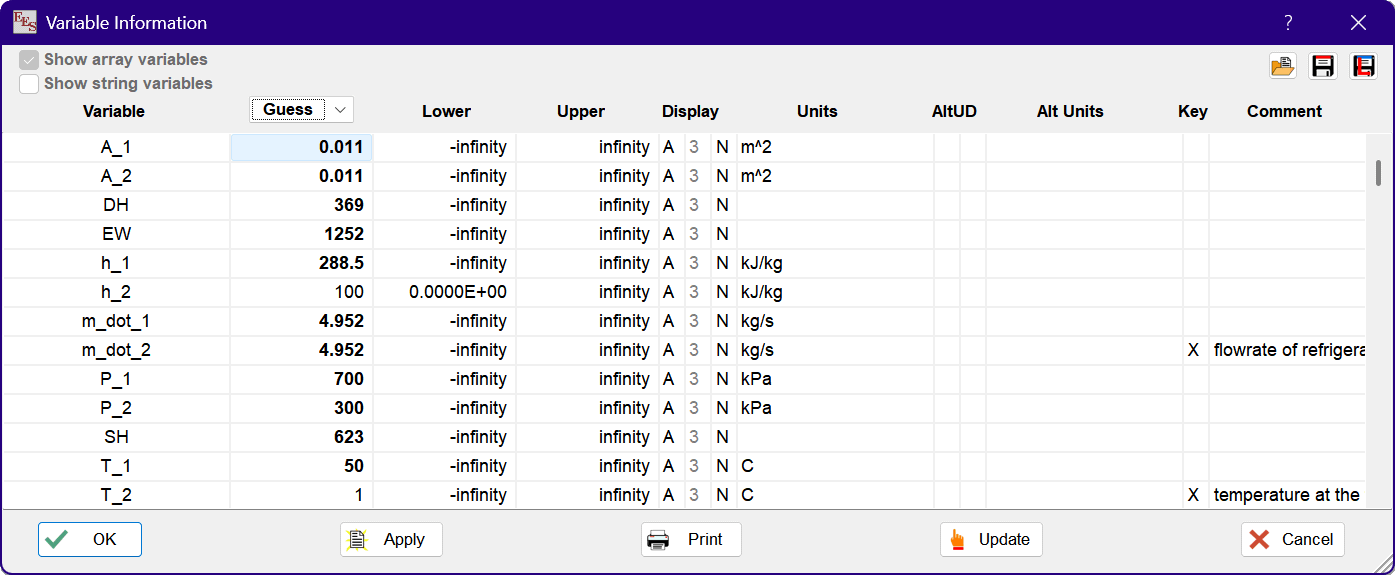Viewport: 1395px width, 575px height.
Task: Click the red-topped floppy disk save icon
Action: [1323, 67]
